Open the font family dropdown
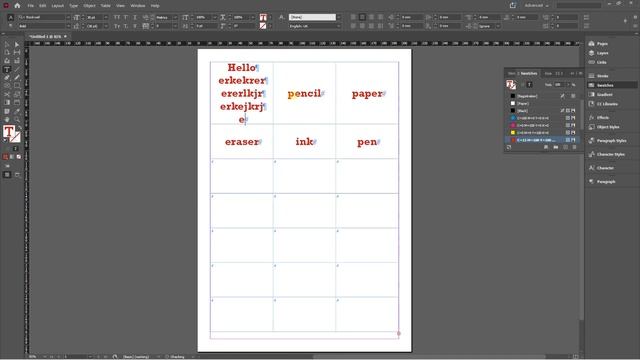 coord(68,17)
